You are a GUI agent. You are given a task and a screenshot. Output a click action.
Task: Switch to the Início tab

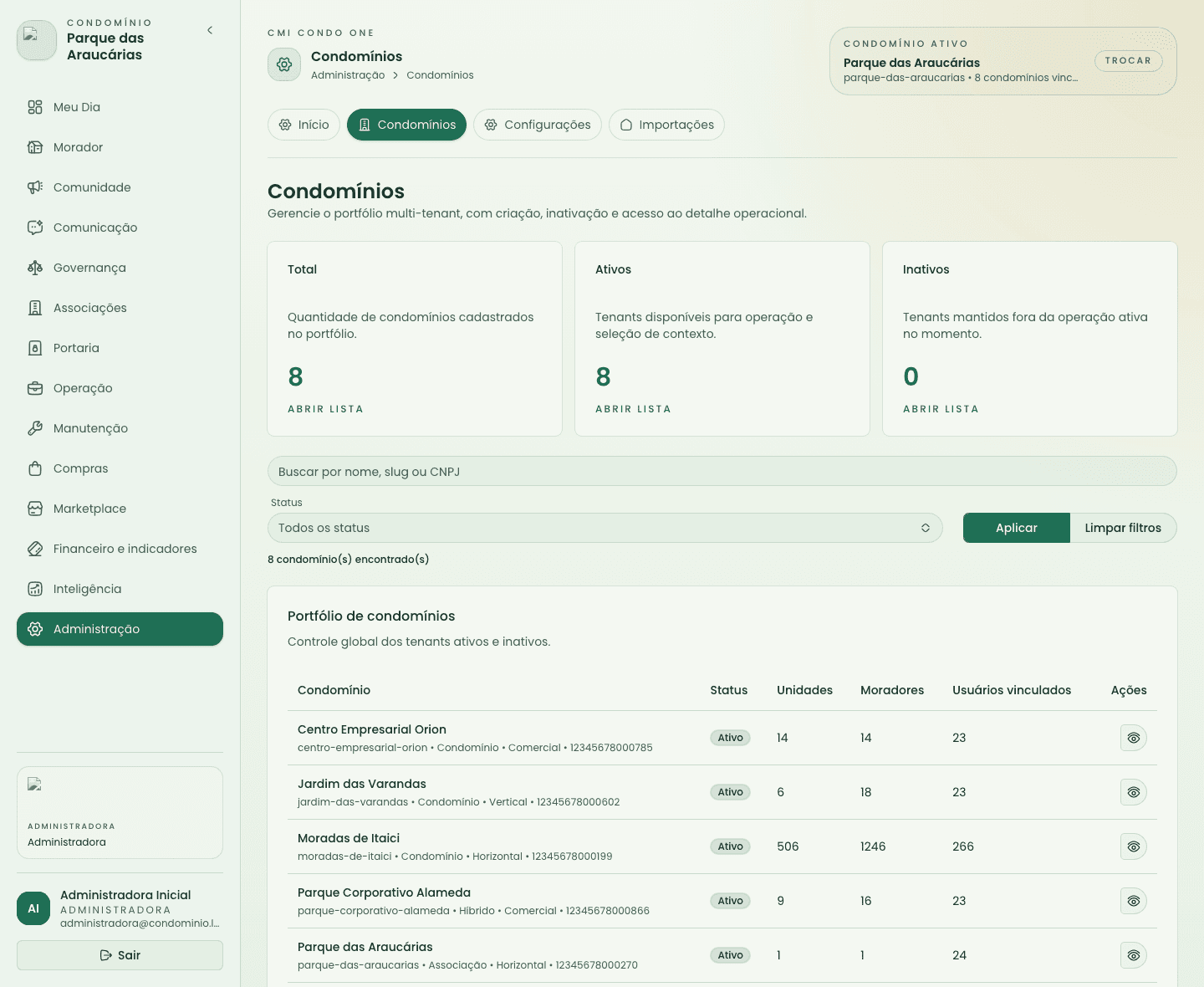(304, 125)
